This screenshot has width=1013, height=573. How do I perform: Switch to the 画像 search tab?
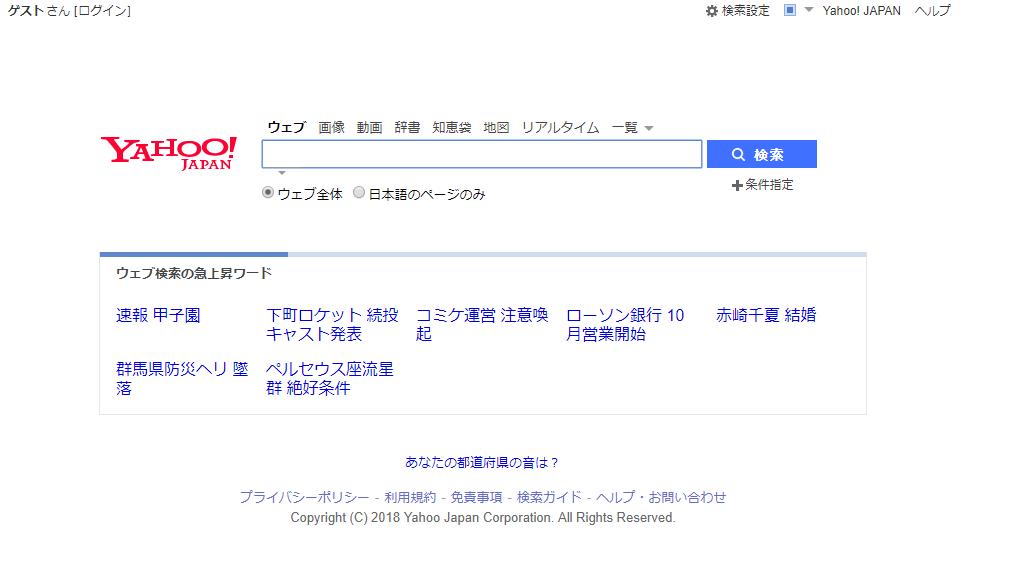click(331, 127)
